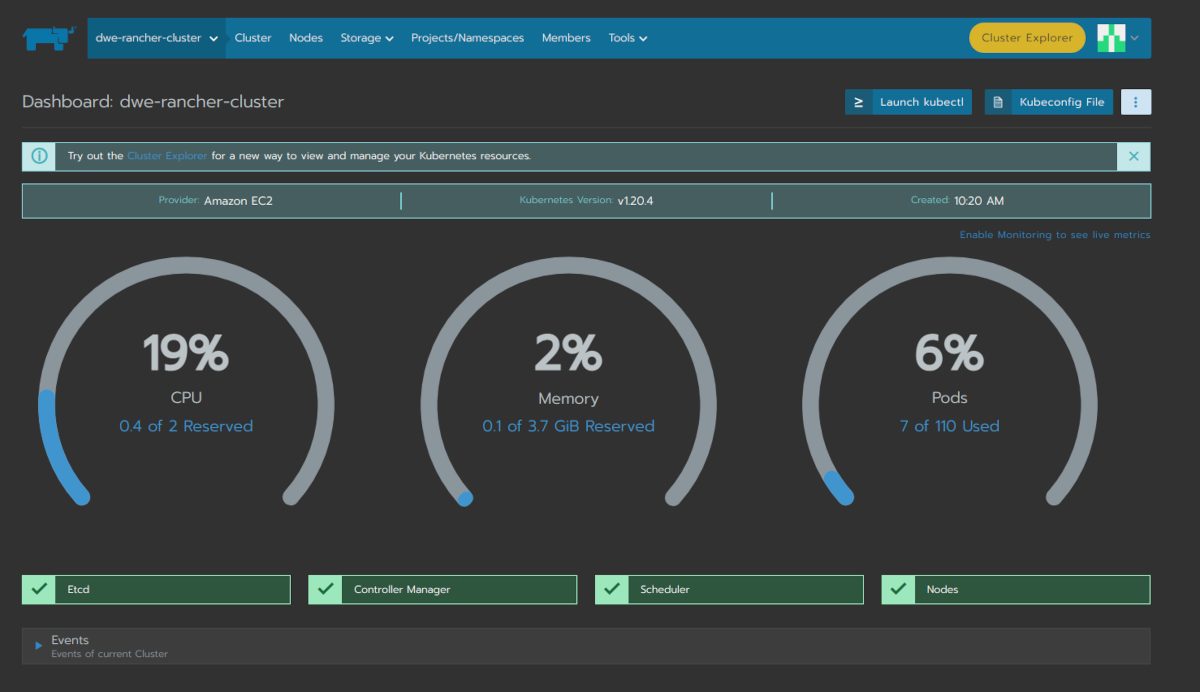
Task: Click the Pods usage gauge
Action: click(950, 380)
